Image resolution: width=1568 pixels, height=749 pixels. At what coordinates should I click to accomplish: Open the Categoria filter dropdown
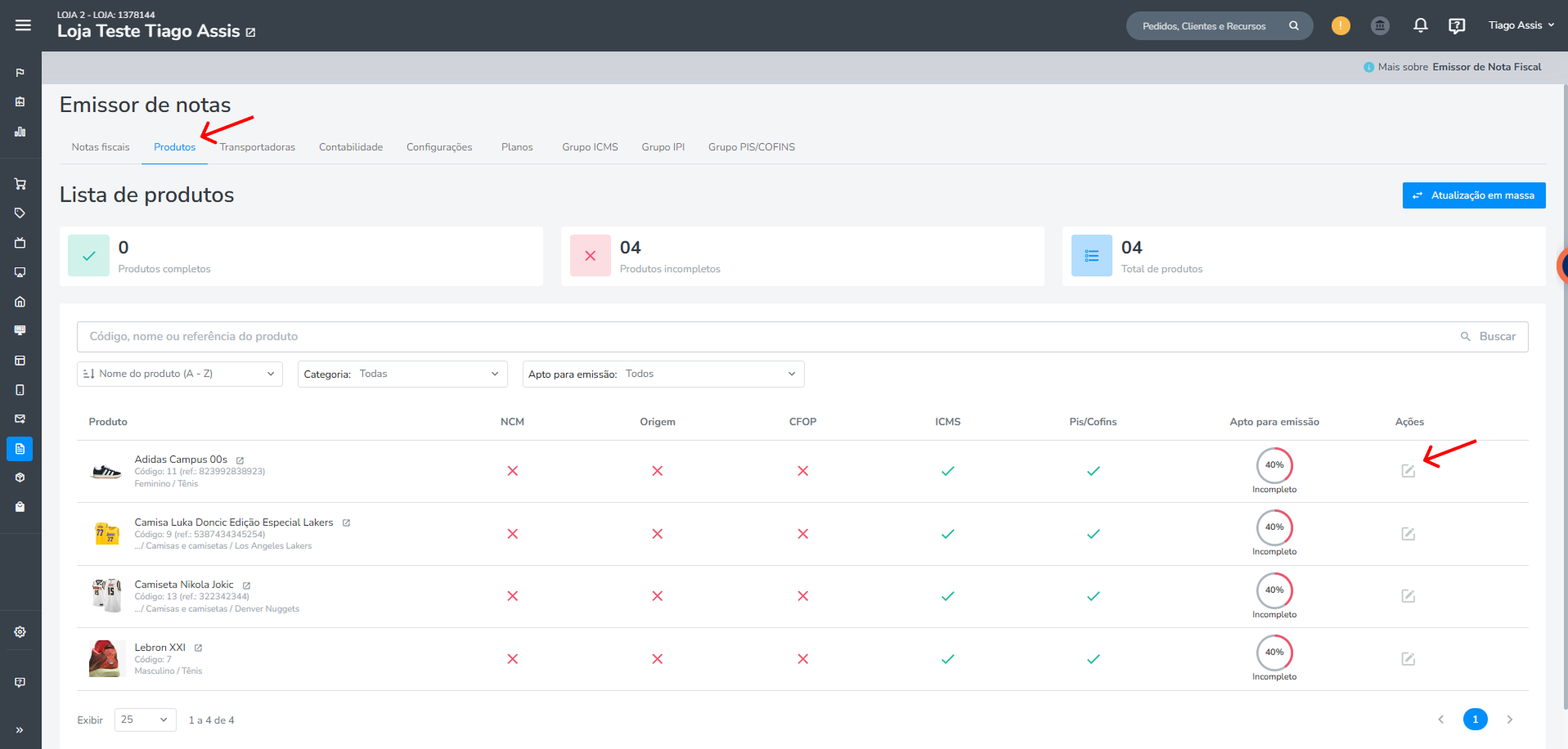[402, 374]
